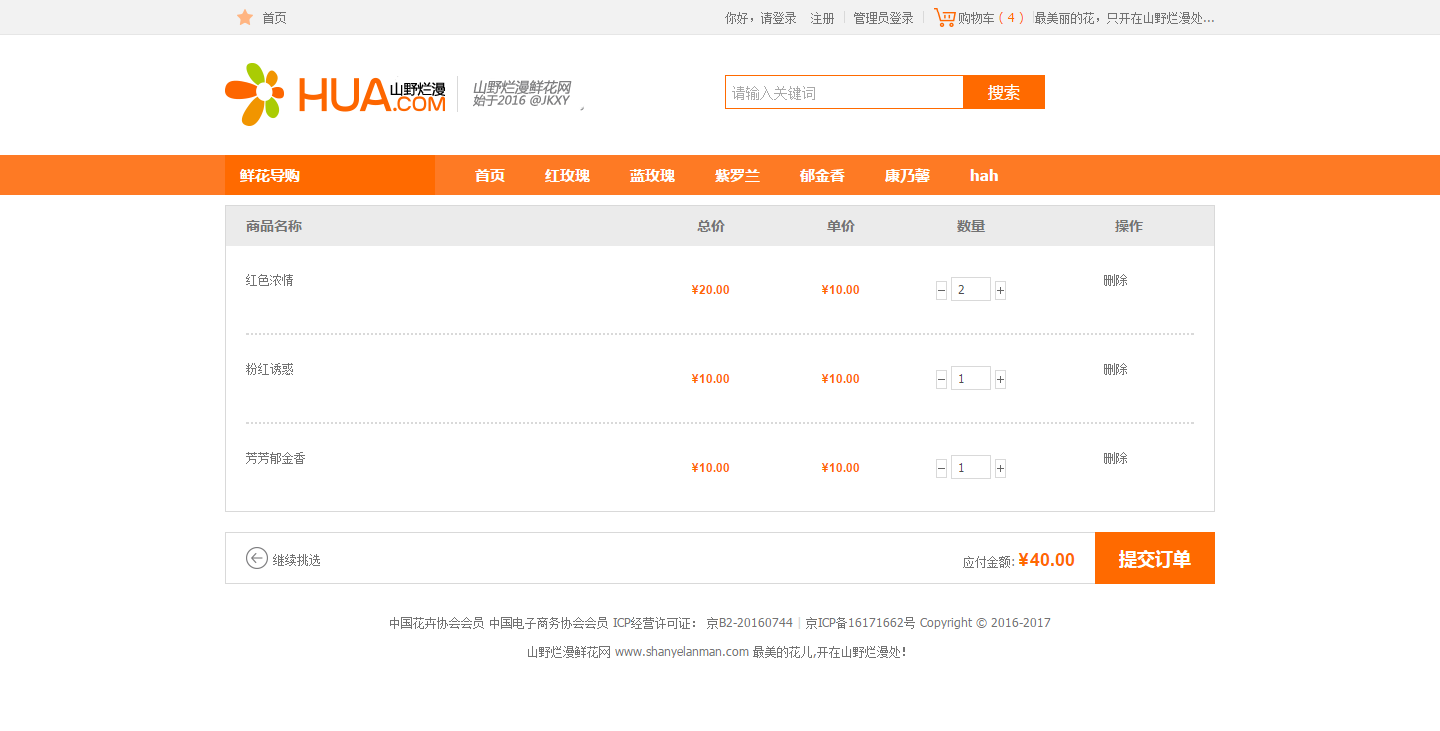Delete 红色浓情 from the cart
1440x731 pixels.
1115,280
